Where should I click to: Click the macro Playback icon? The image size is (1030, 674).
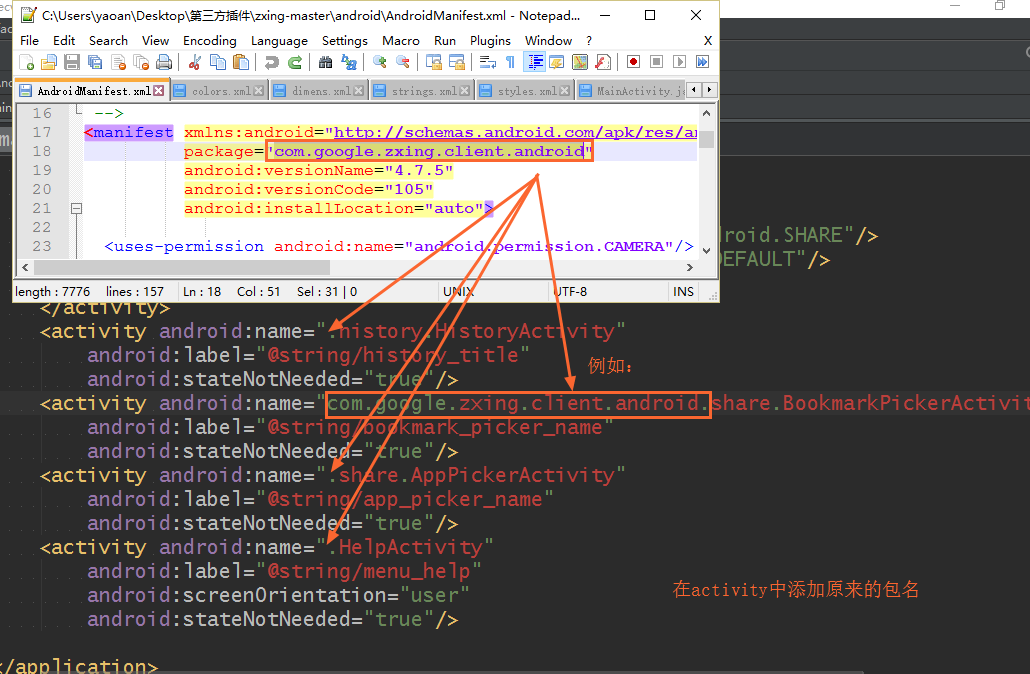pyautogui.click(x=679, y=62)
